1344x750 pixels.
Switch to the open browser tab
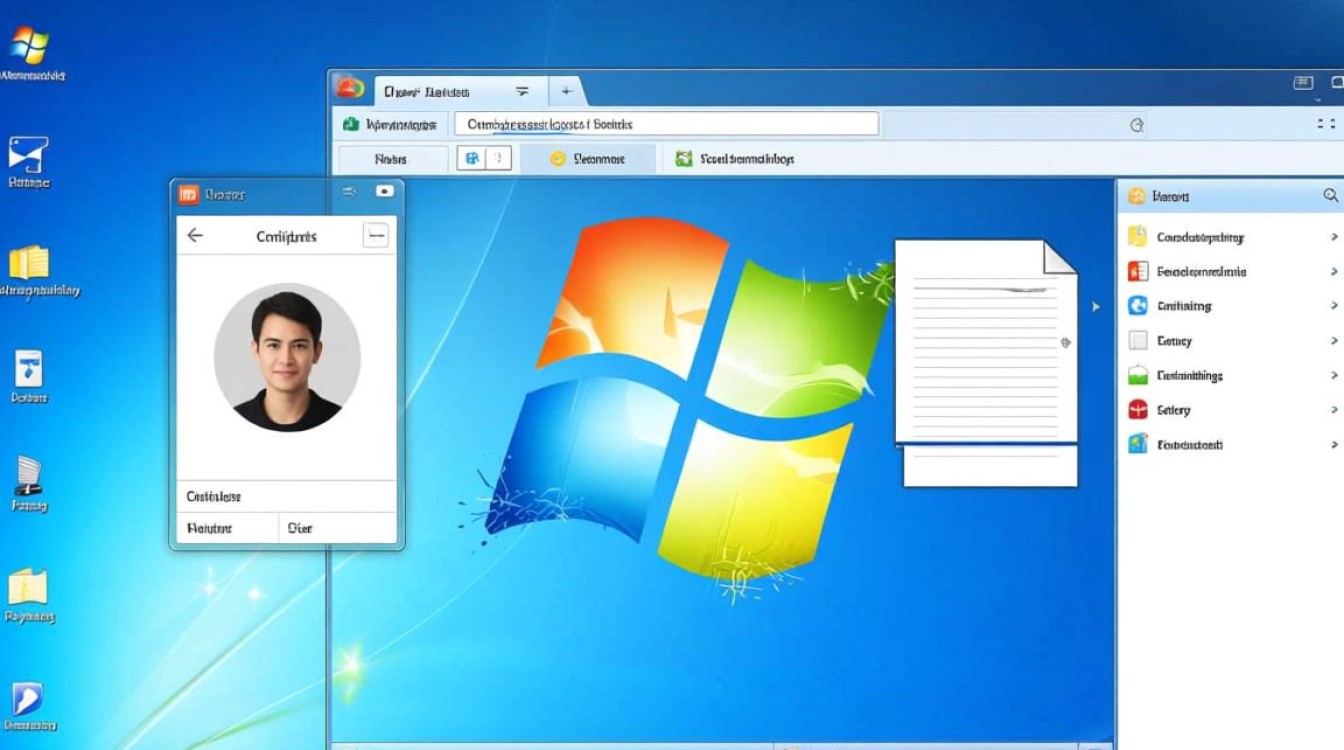click(x=430, y=90)
